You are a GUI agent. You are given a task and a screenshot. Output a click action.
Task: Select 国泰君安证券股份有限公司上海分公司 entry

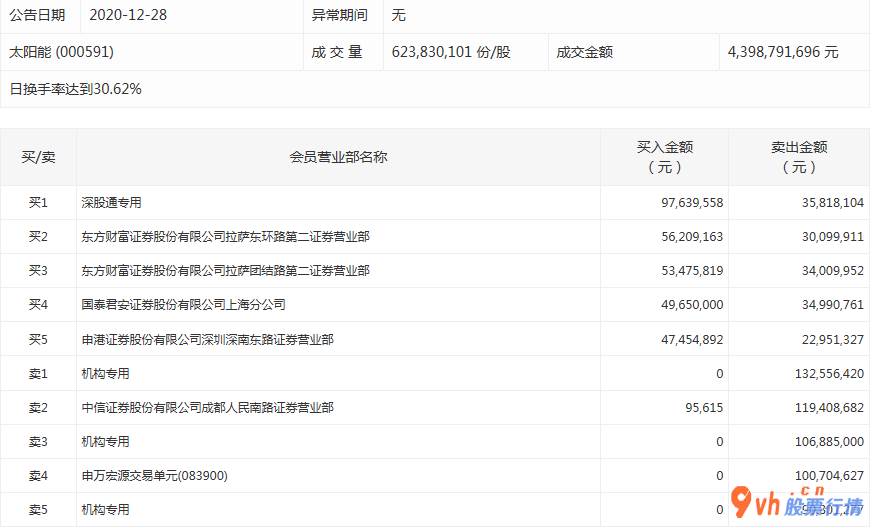pyautogui.click(x=183, y=305)
